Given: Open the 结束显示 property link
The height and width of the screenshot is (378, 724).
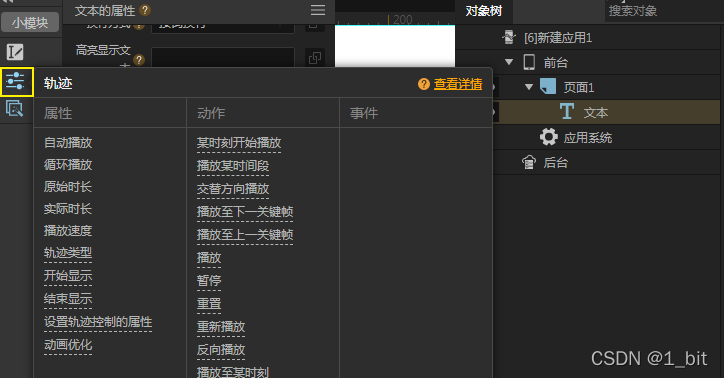Looking at the screenshot, I should pyautogui.click(x=68, y=299).
